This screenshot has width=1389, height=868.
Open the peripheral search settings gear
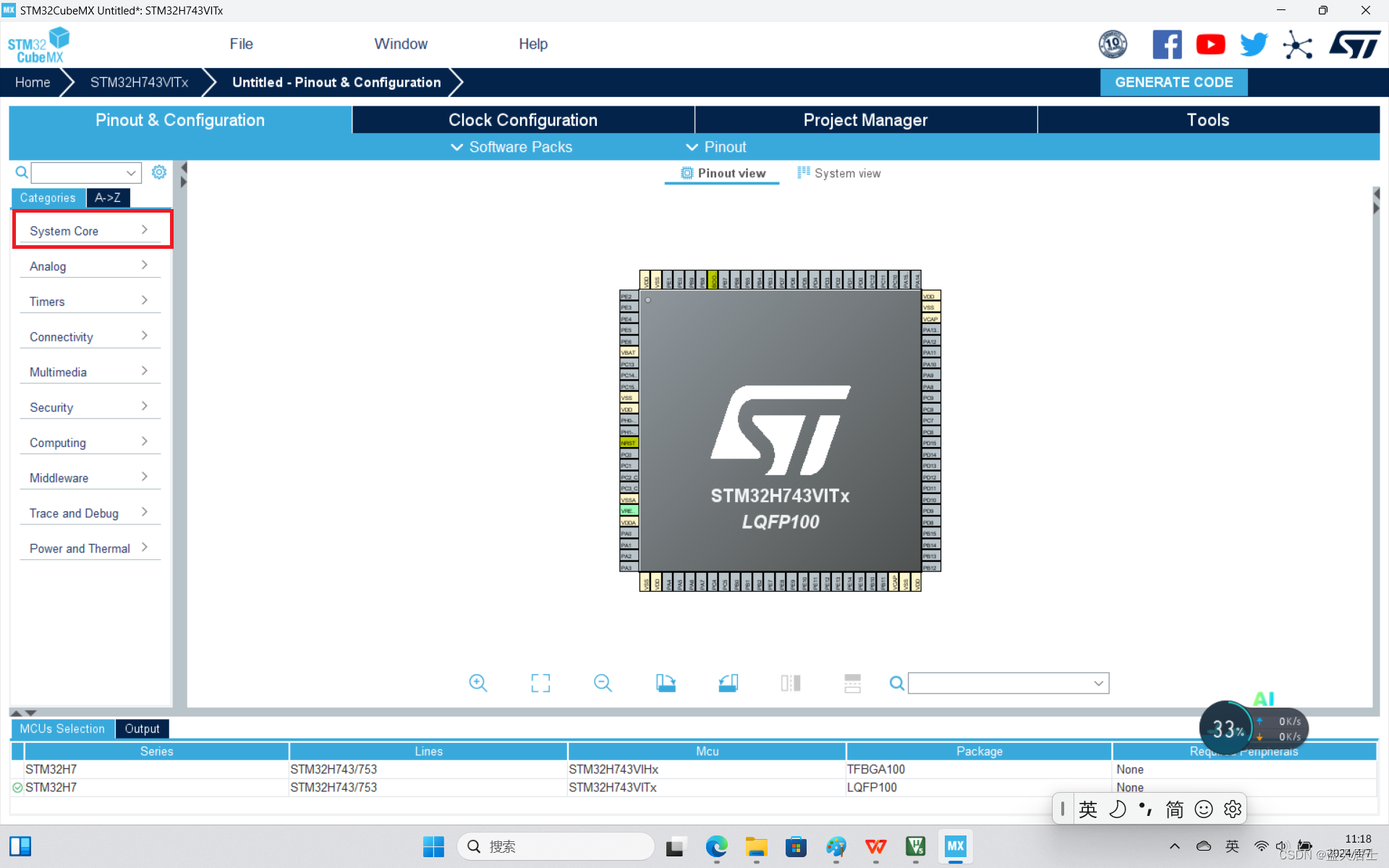click(x=159, y=172)
